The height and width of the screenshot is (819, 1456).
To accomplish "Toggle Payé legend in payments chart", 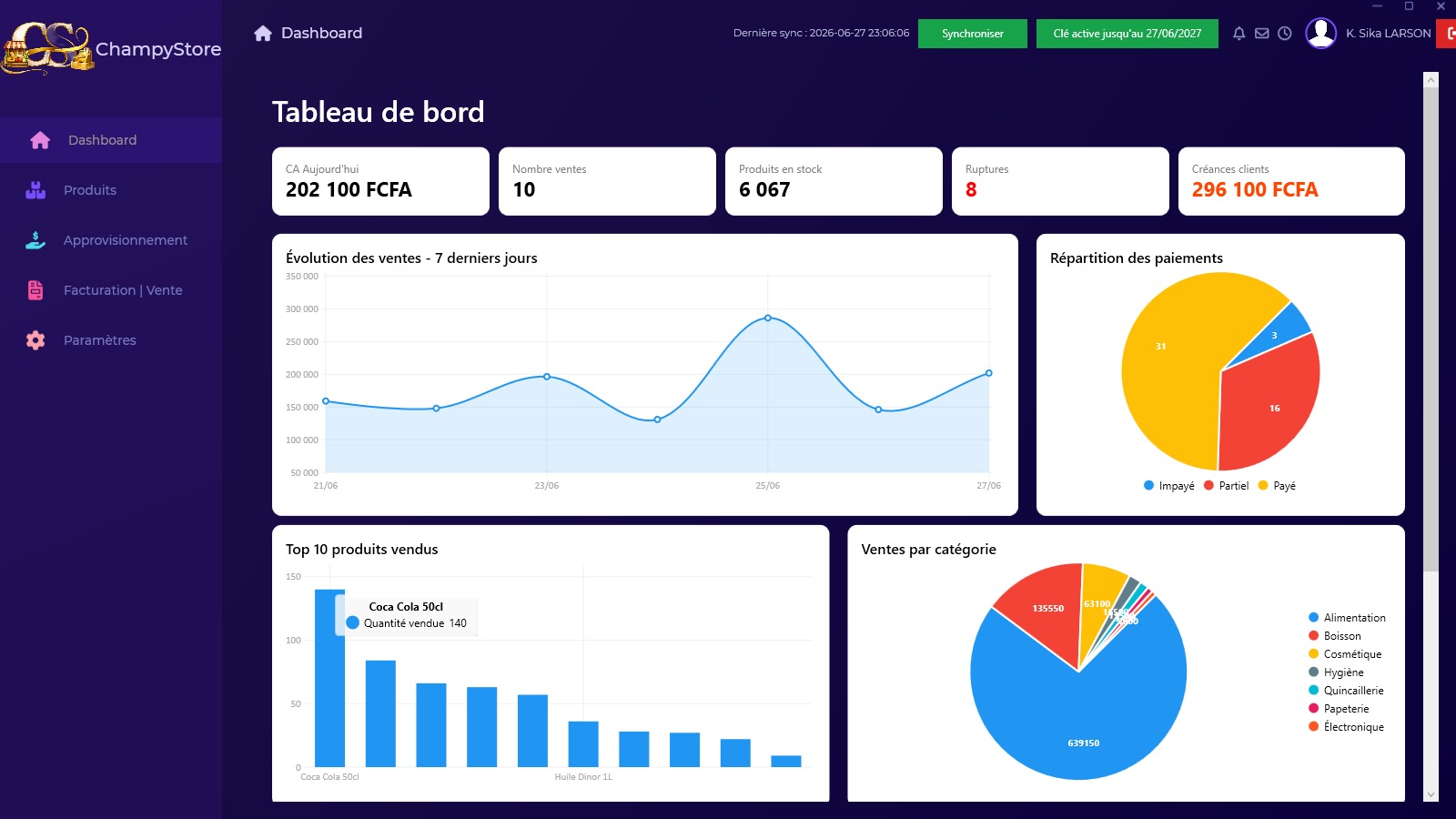I will tap(1277, 486).
